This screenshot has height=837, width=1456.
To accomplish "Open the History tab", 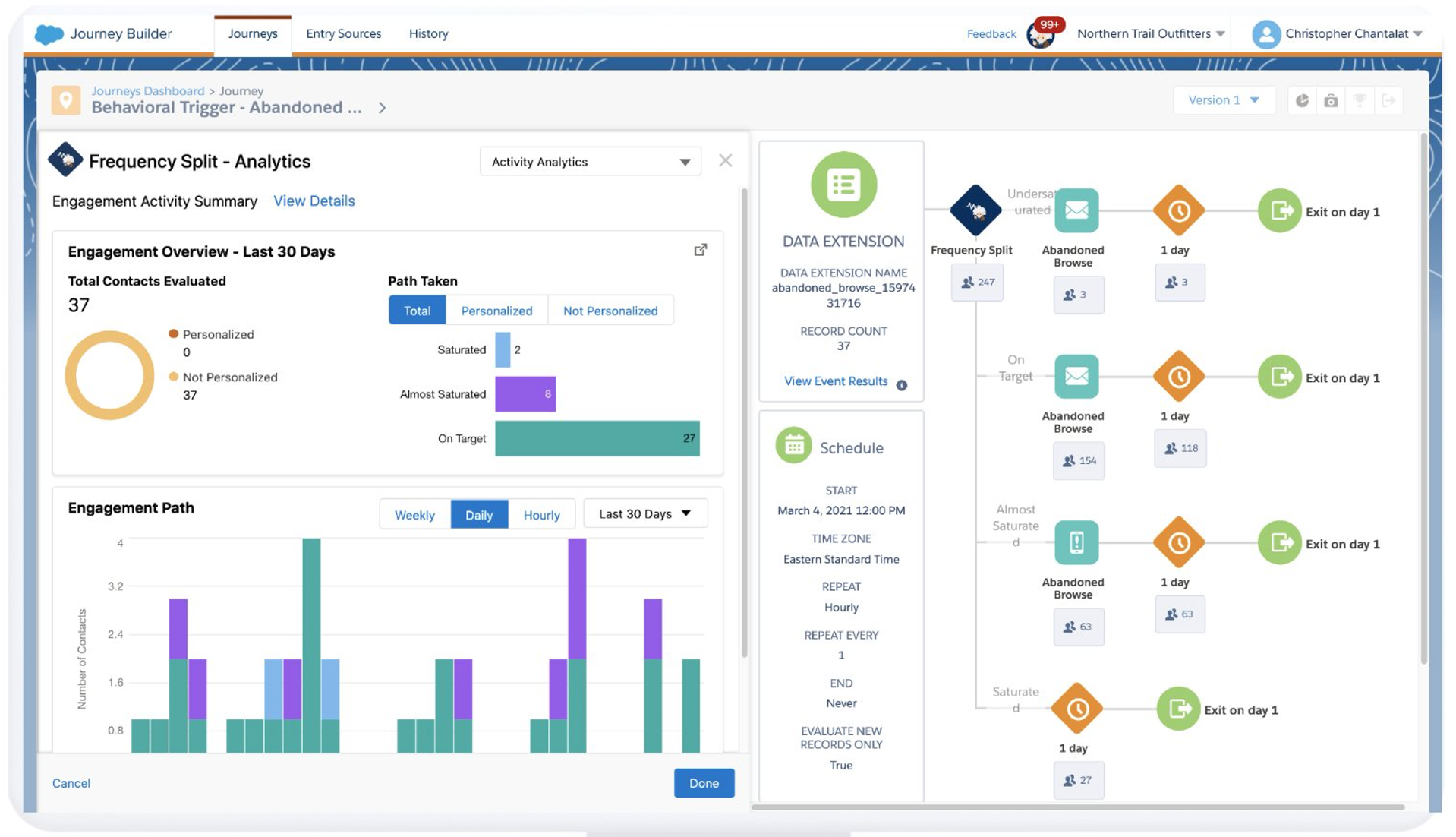I will (x=428, y=33).
